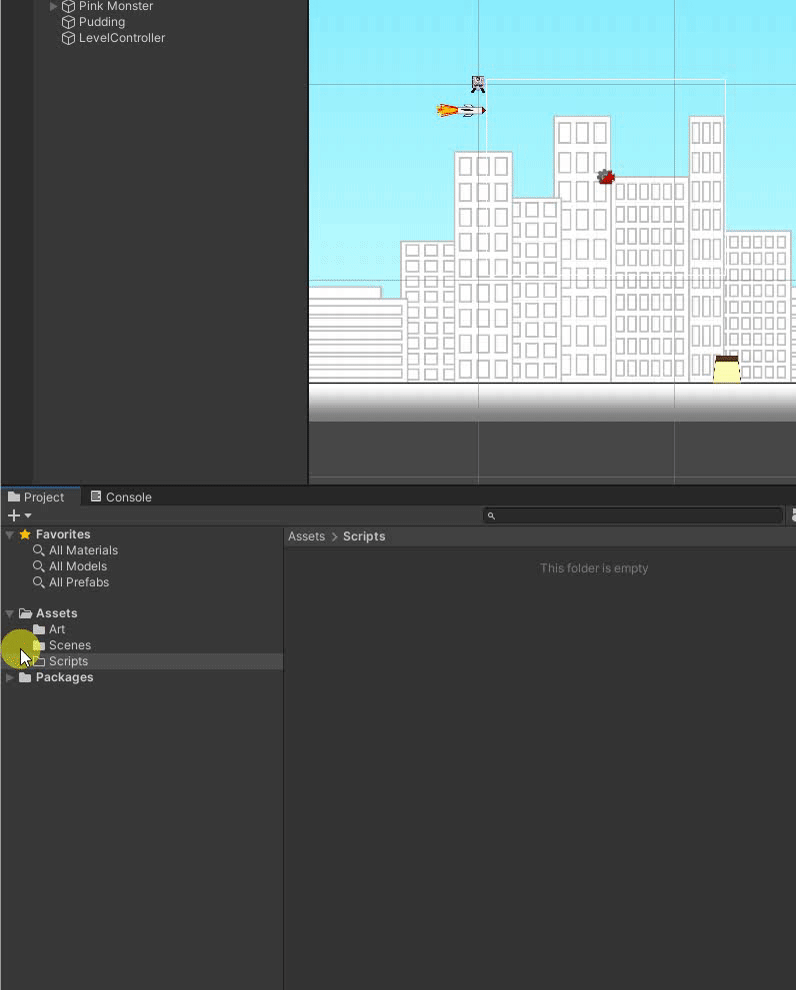The image size is (796, 990).
Task: Expand the Pink Monster object children
Action: [54, 6]
